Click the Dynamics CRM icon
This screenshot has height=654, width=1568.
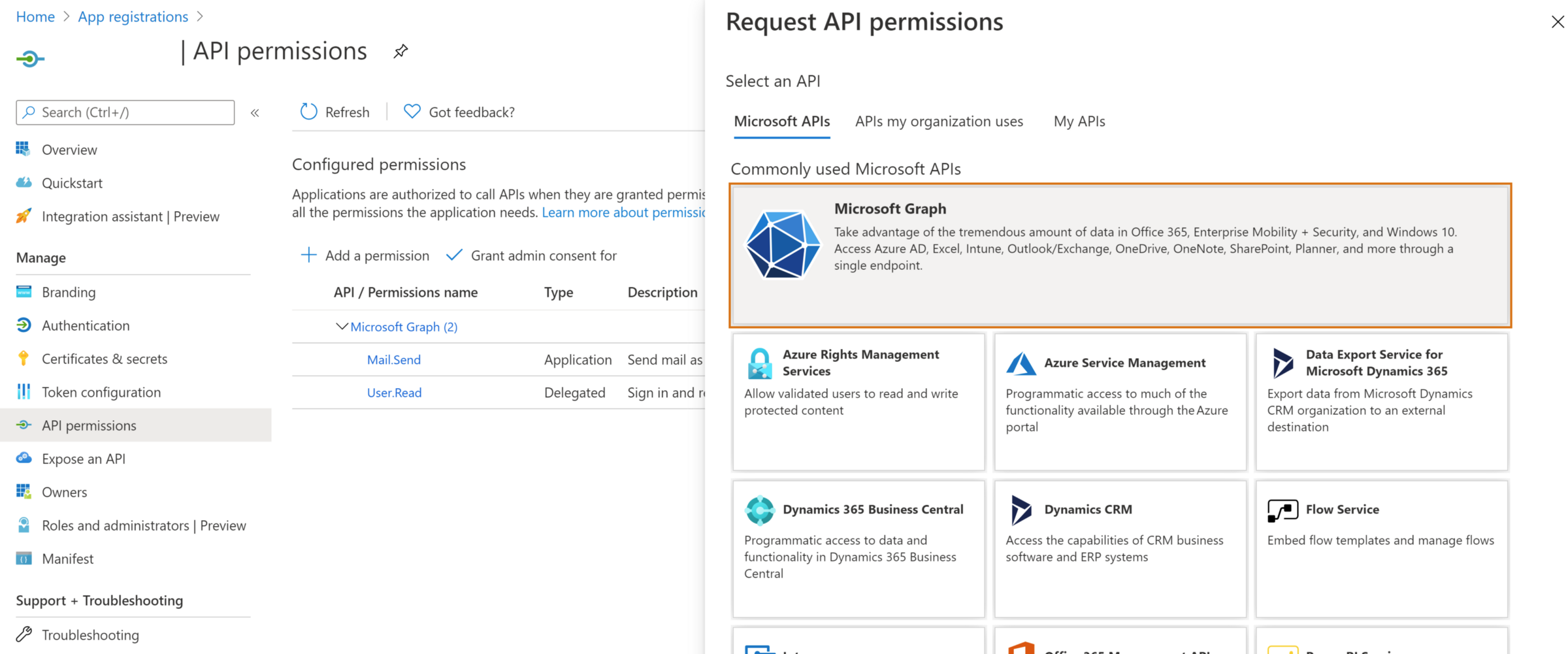[1021, 510]
